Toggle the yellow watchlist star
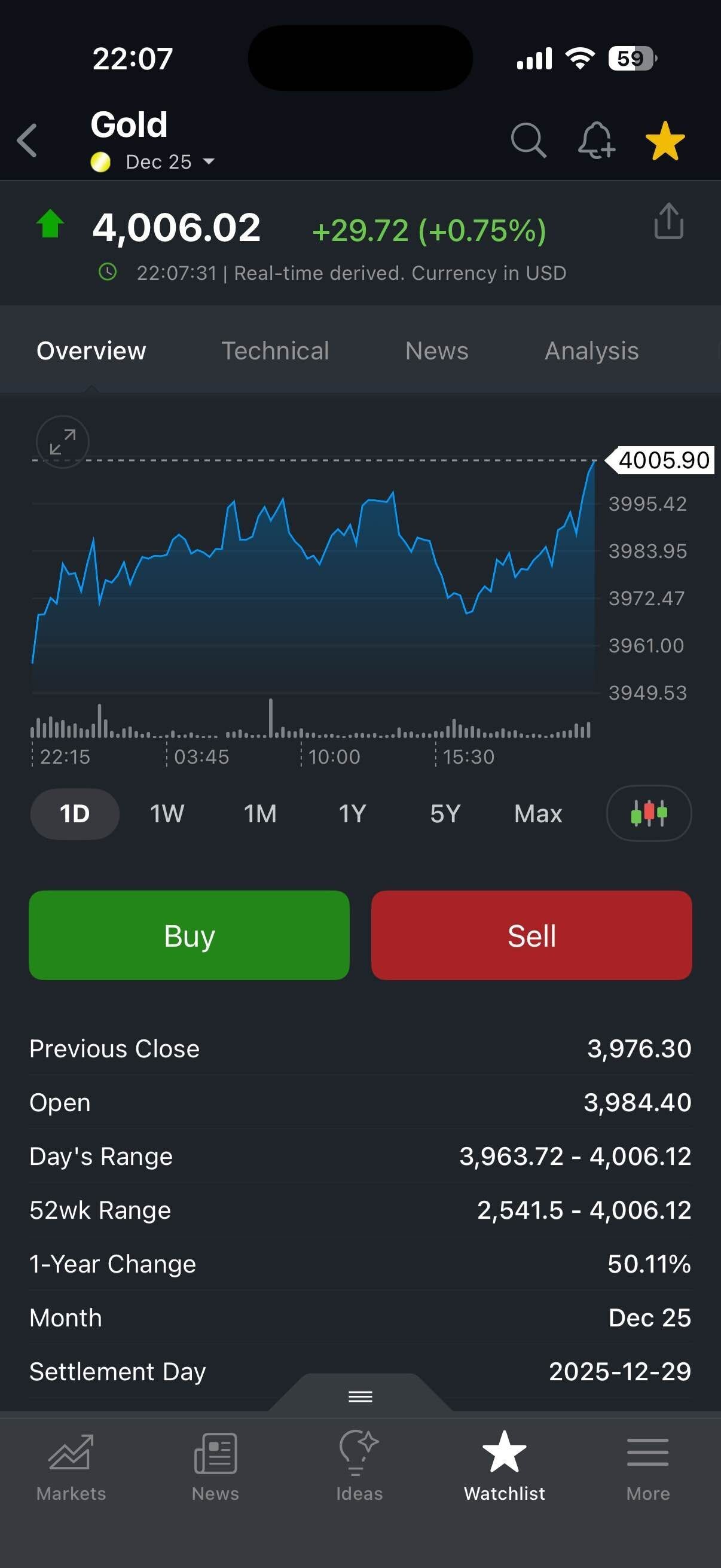 [x=665, y=141]
